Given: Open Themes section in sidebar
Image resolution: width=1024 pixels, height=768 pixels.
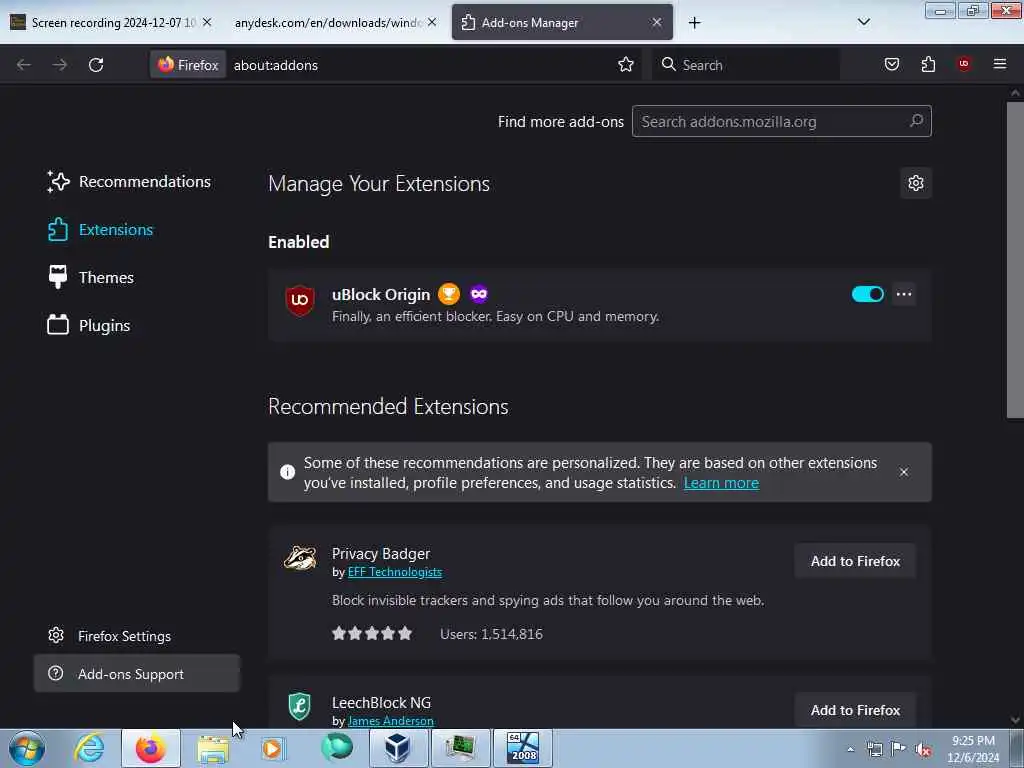Looking at the screenshot, I should [91, 278].
